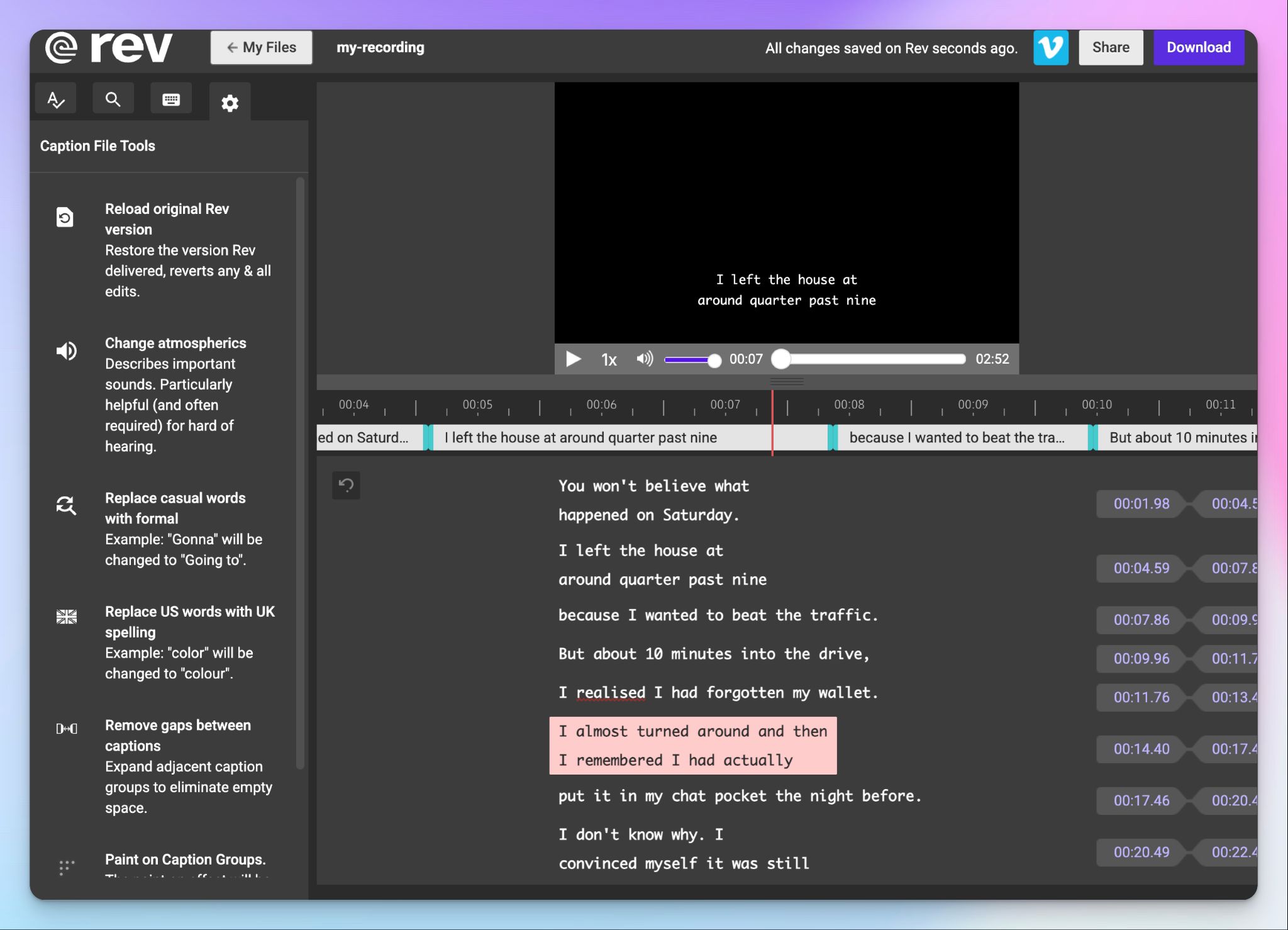Click the start time 00:17.46

1141,800
